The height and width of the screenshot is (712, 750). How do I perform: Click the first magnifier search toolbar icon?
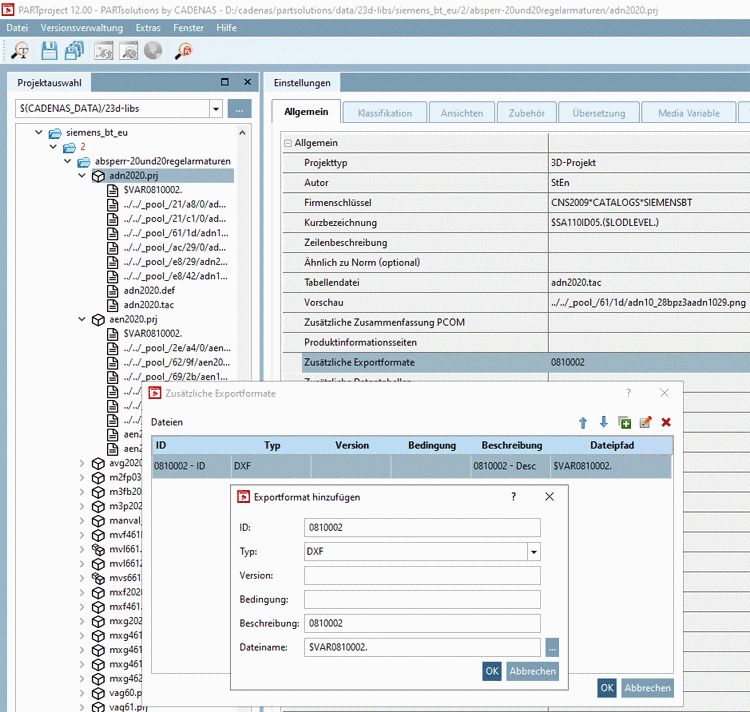[x=20, y=51]
